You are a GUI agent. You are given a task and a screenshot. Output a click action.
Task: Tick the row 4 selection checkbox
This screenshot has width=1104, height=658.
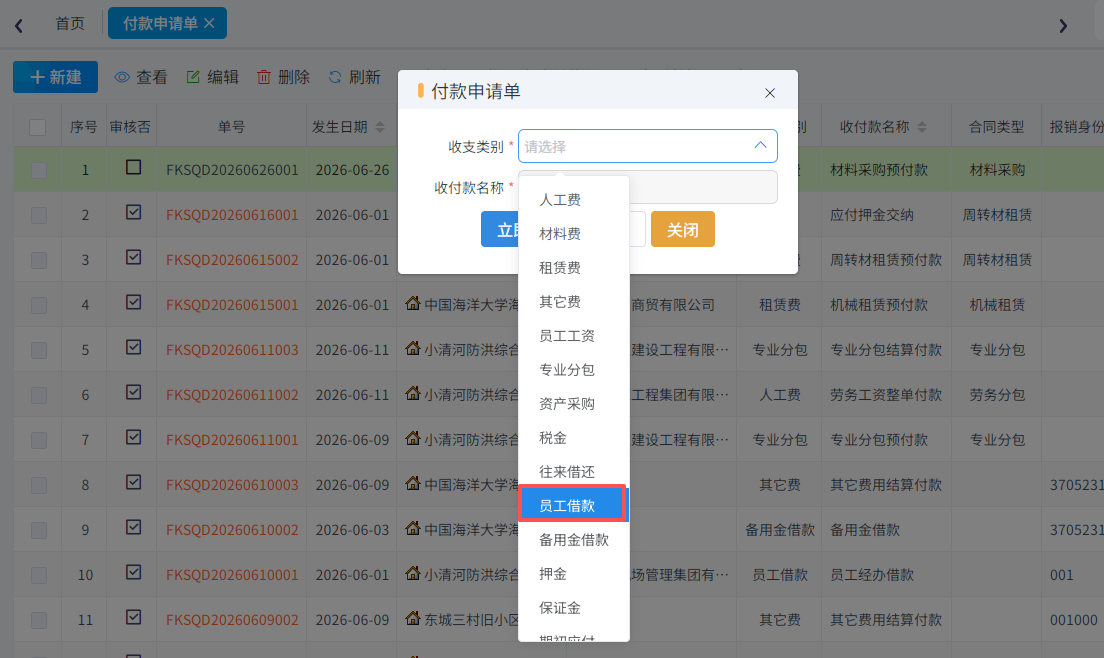(39, 305)
